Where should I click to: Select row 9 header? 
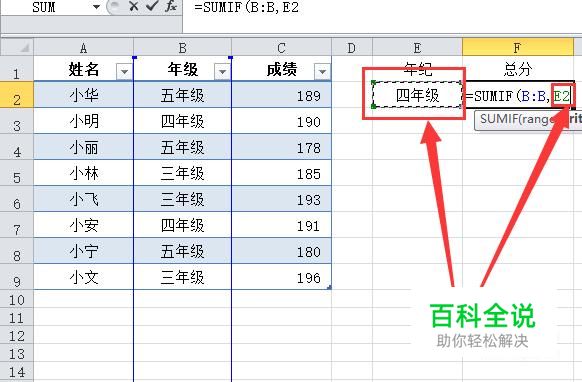click(17, 277)
